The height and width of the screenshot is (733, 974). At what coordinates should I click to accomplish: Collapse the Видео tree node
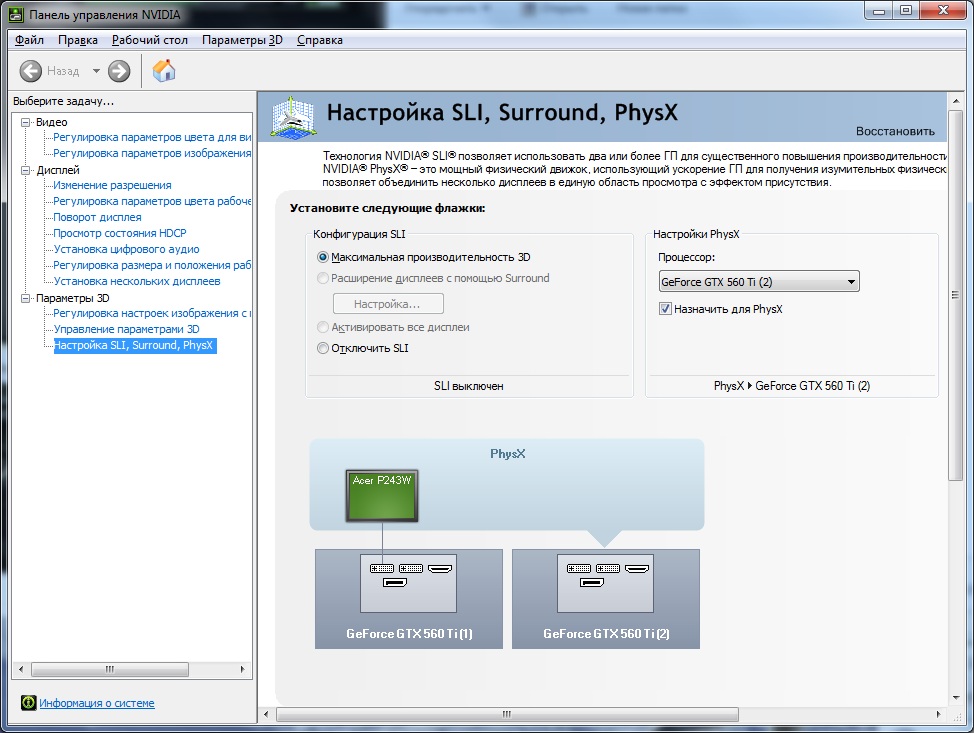[25, 122]
